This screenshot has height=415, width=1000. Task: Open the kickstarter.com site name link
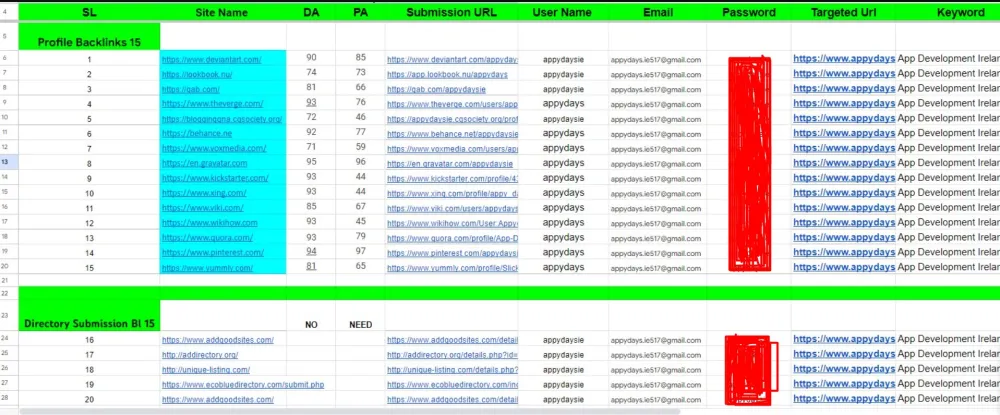(215, 178)
